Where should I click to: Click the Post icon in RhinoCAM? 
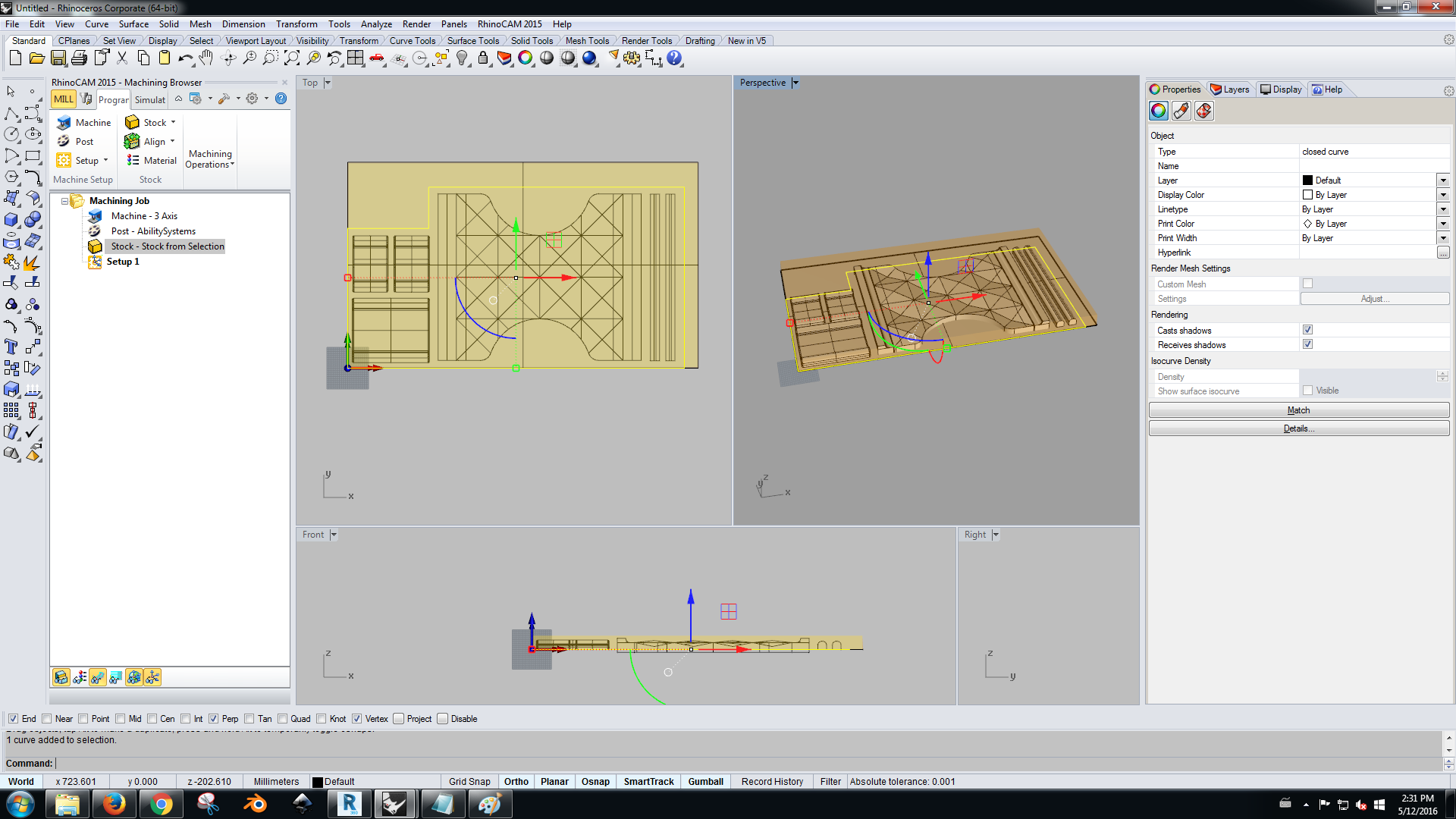(x=64, y=142)
